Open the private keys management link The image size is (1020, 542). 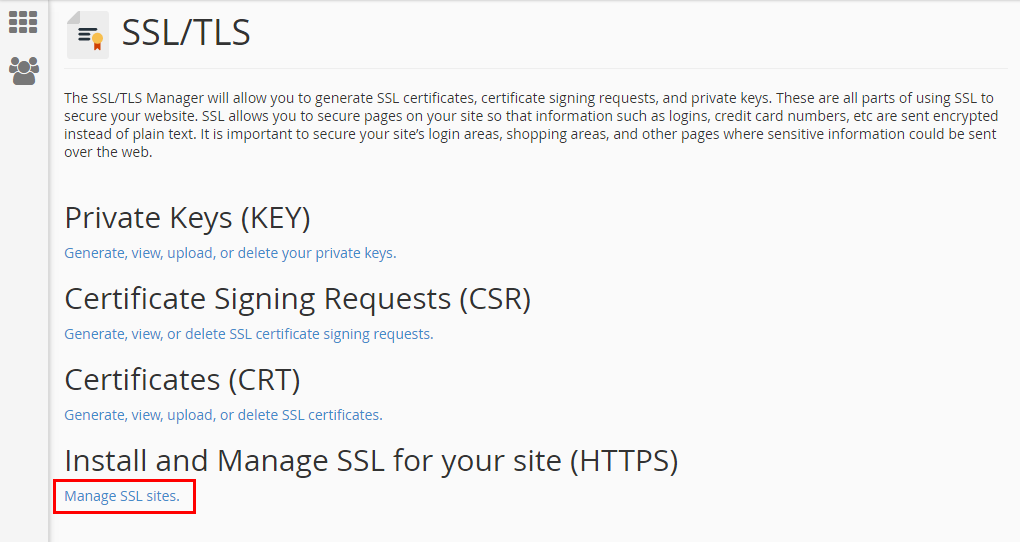(x=230, y=253)
